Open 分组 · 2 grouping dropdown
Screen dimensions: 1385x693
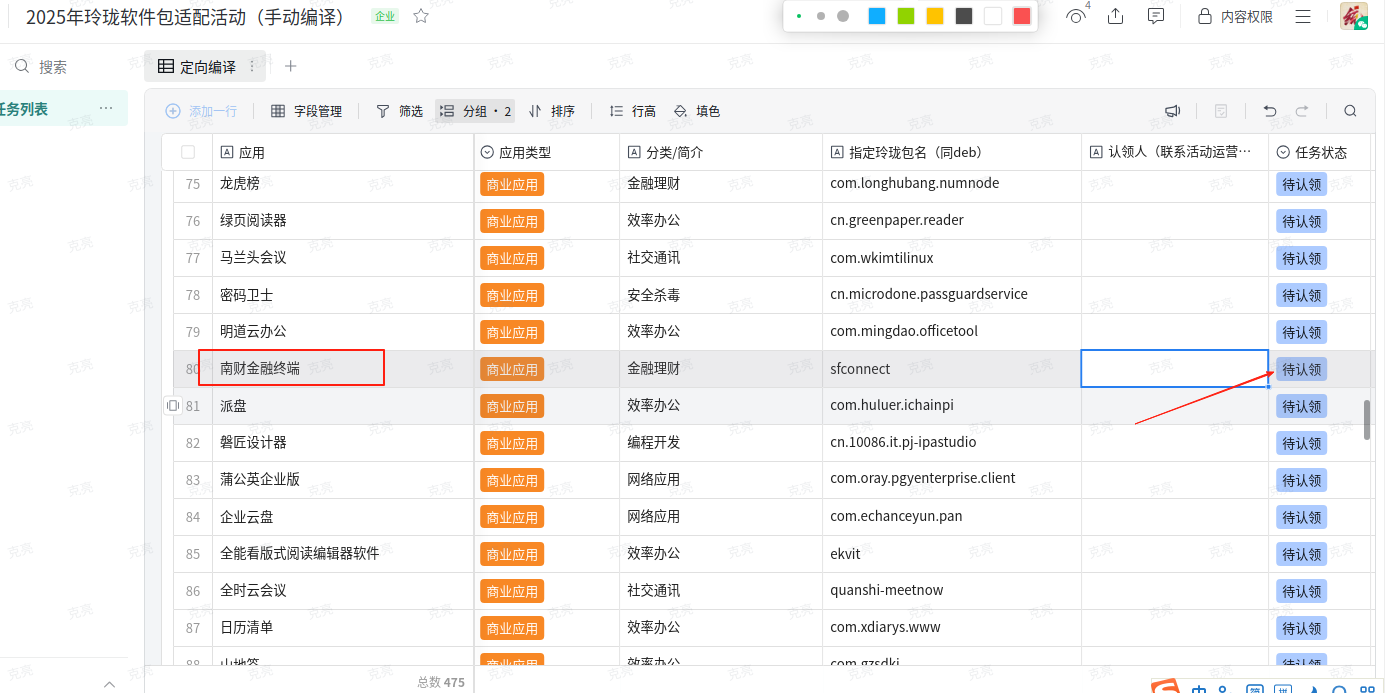coord(475,111)
